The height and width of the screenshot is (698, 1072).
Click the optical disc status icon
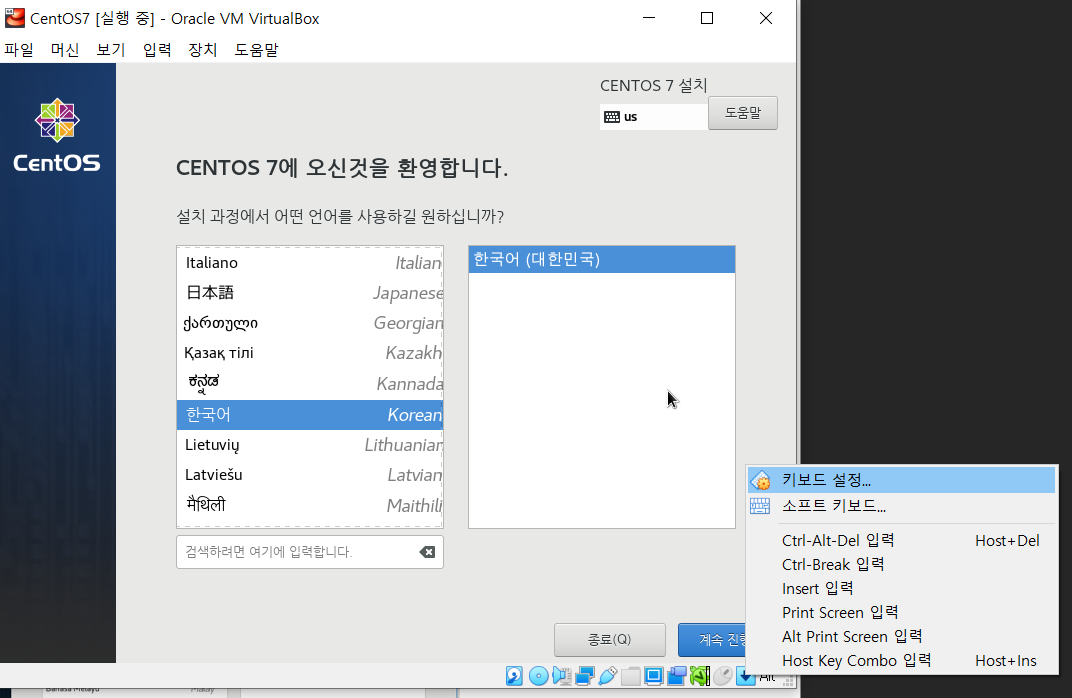point(538,676)
